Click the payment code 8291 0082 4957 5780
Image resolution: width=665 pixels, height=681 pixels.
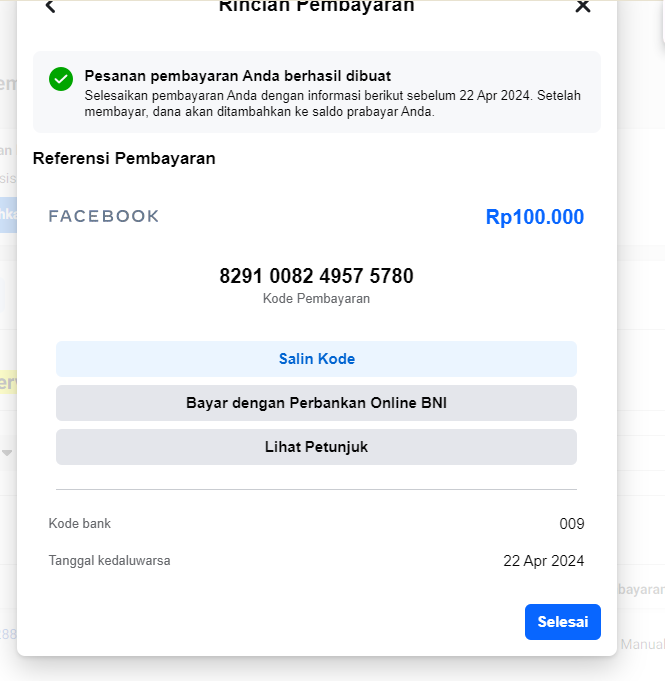point(316,276)
